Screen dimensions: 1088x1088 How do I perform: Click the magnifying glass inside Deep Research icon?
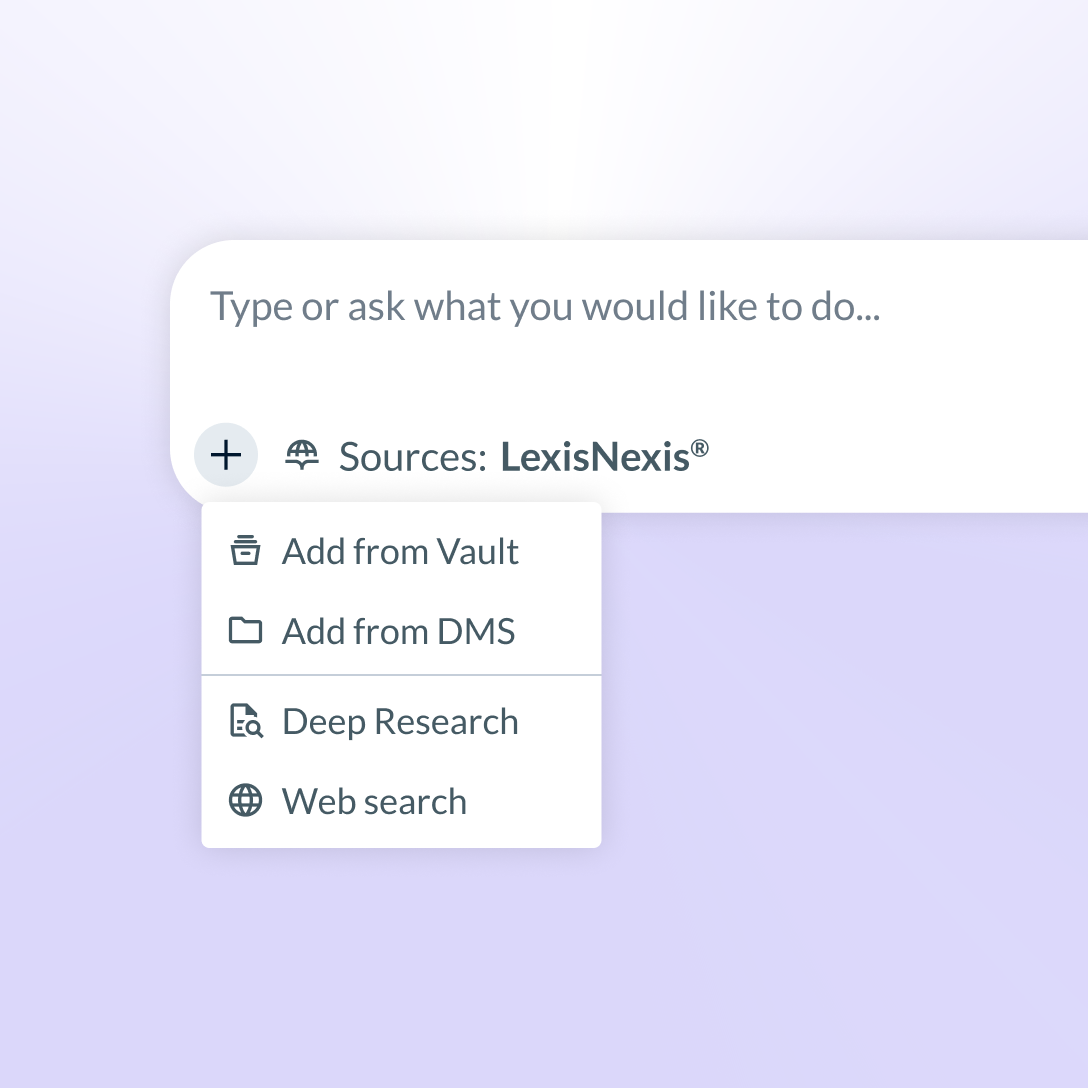click(x=253, y=728)
